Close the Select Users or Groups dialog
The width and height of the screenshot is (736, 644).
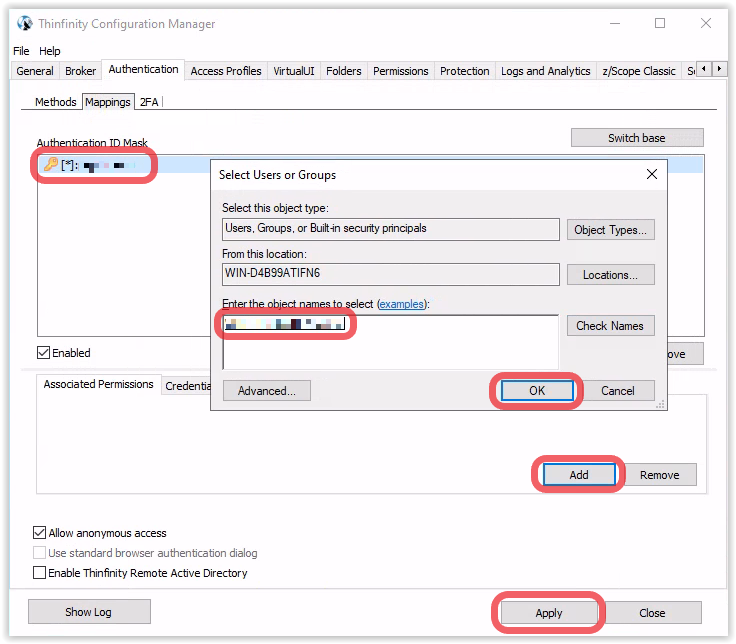[x=652, y=175]
